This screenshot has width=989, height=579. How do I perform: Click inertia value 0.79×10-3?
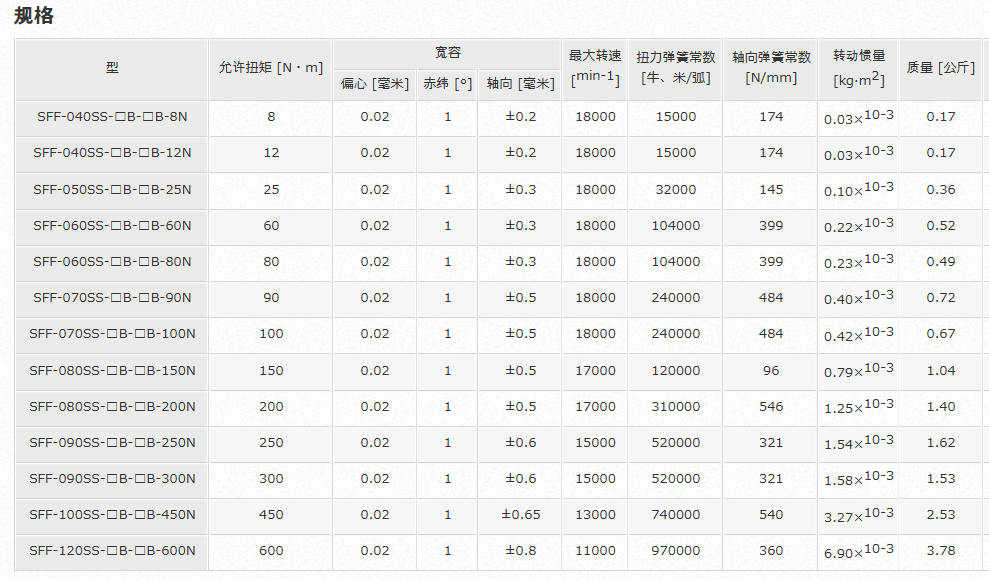(x=858, y=370)
